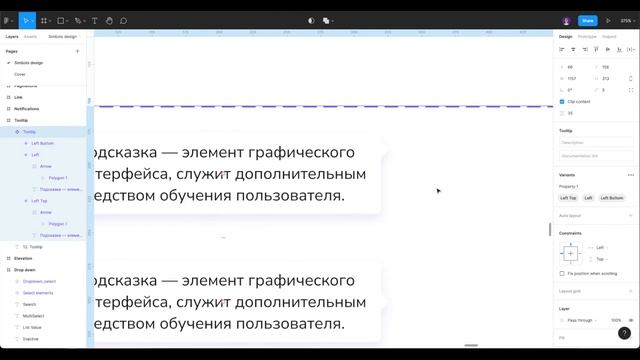Select the Hand tool
The height and width of the screenshot is (360, 640).
pos(109,21)
